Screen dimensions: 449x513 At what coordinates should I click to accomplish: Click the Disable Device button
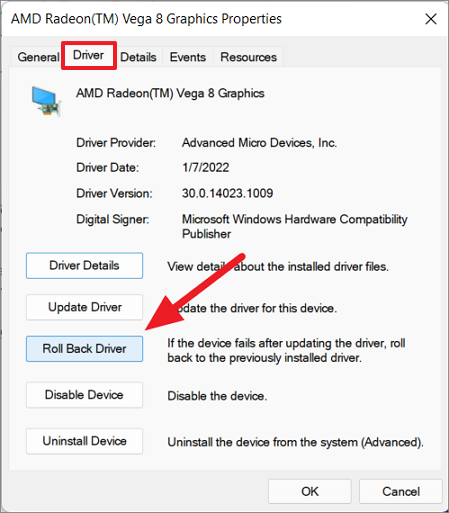(84, 395)
